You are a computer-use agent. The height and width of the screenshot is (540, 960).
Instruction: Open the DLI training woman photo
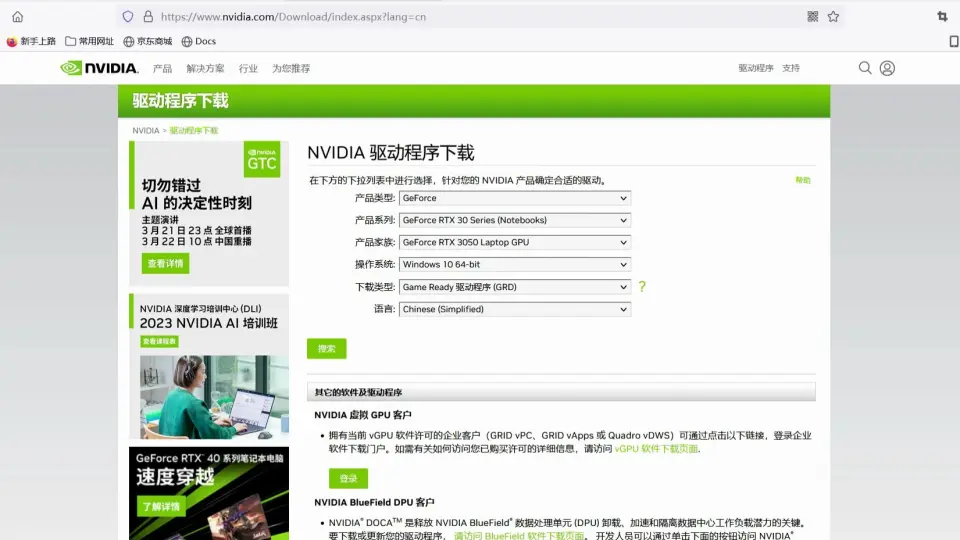pyautogui.click(x=214, y=397)
